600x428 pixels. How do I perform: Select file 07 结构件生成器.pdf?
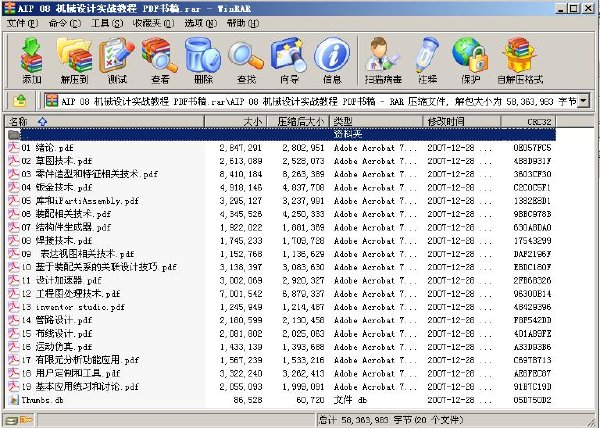[x=66, y=227]
